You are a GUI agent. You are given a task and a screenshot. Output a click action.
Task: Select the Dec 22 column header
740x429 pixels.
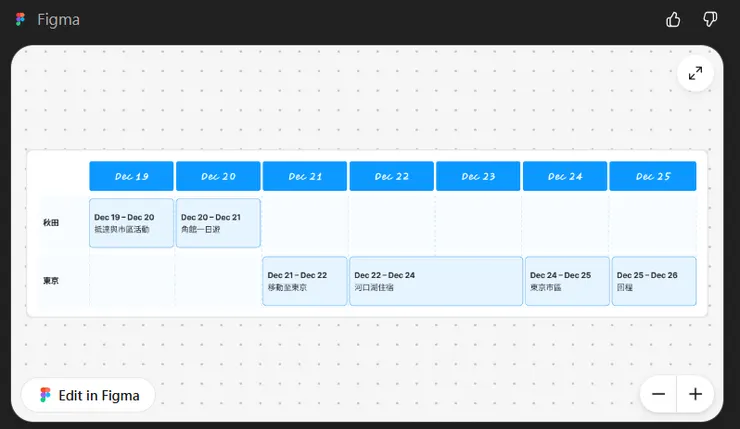coord(392,176)
